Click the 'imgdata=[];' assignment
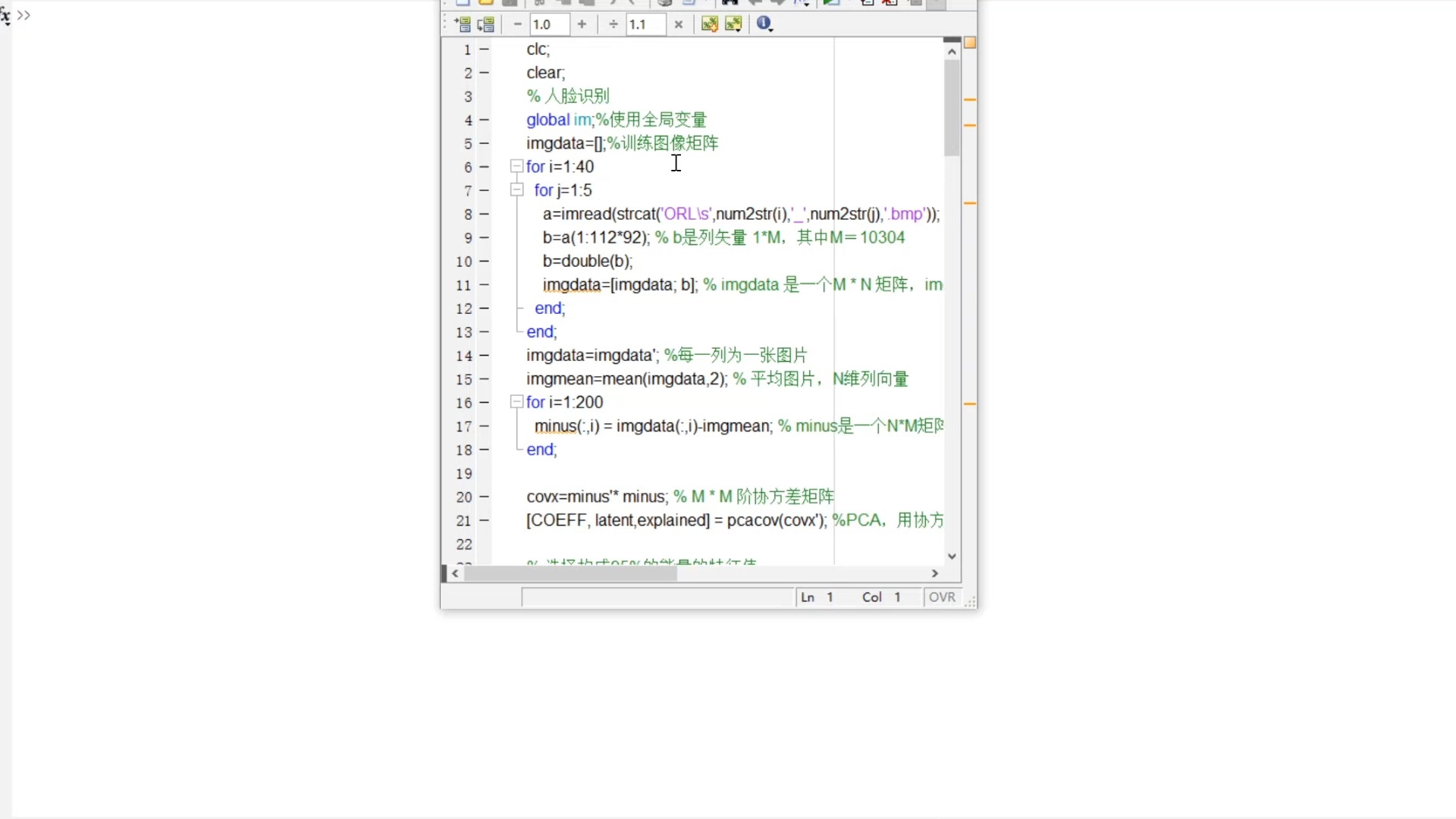The height and width of the screenshot is (819, 1456). pos(566,143)
